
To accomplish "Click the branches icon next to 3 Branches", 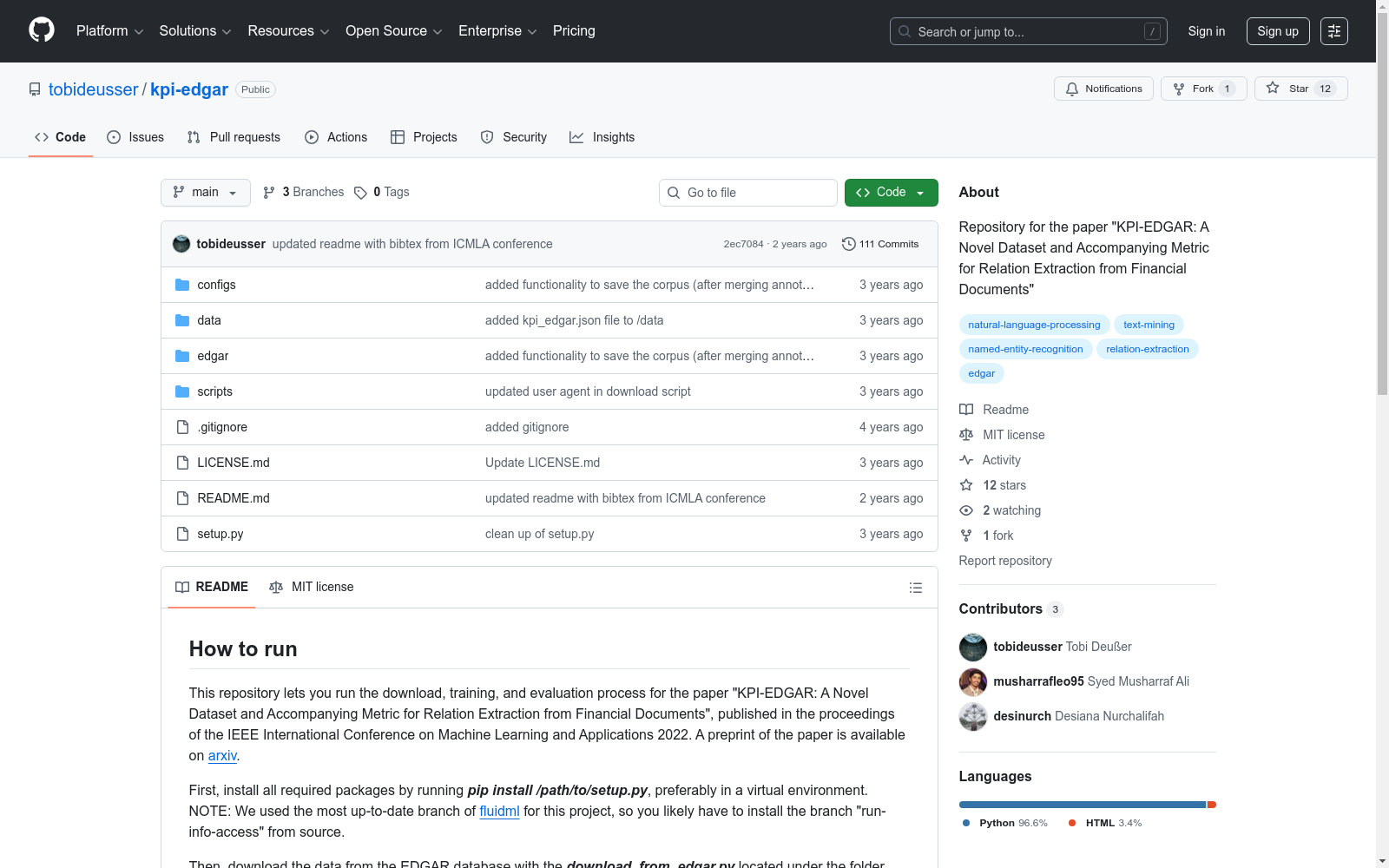I will [269, 193].
